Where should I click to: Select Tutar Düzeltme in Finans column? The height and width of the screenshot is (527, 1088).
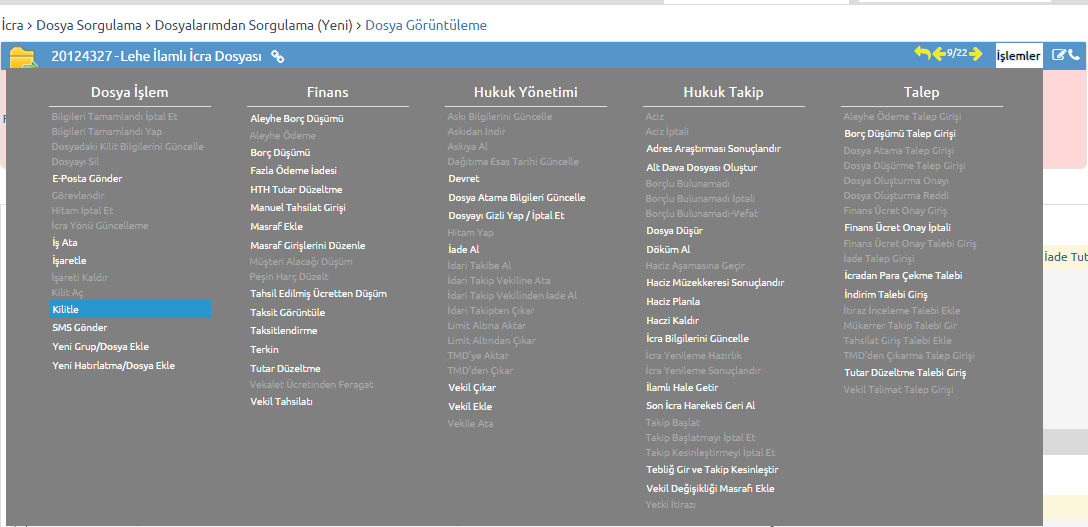click(284, 368)
